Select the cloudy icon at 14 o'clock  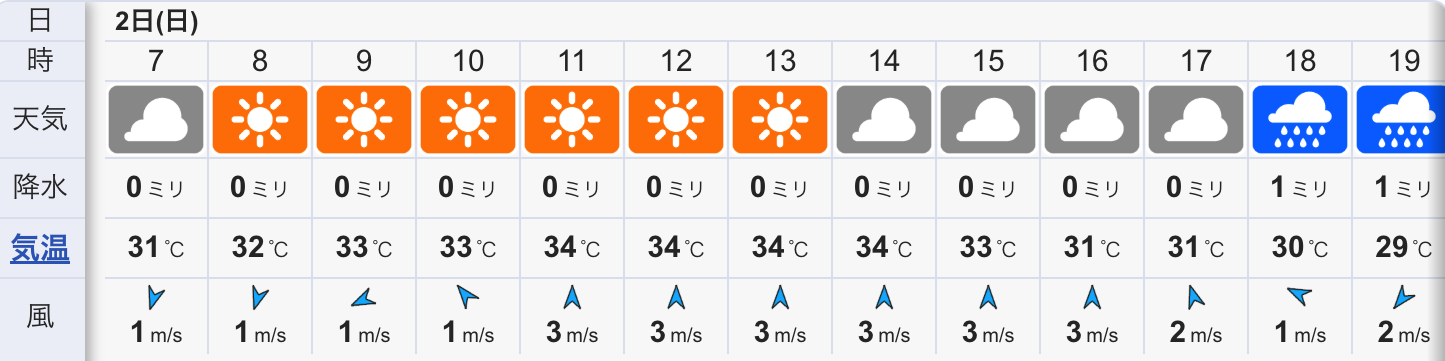[x=884, y=120]
